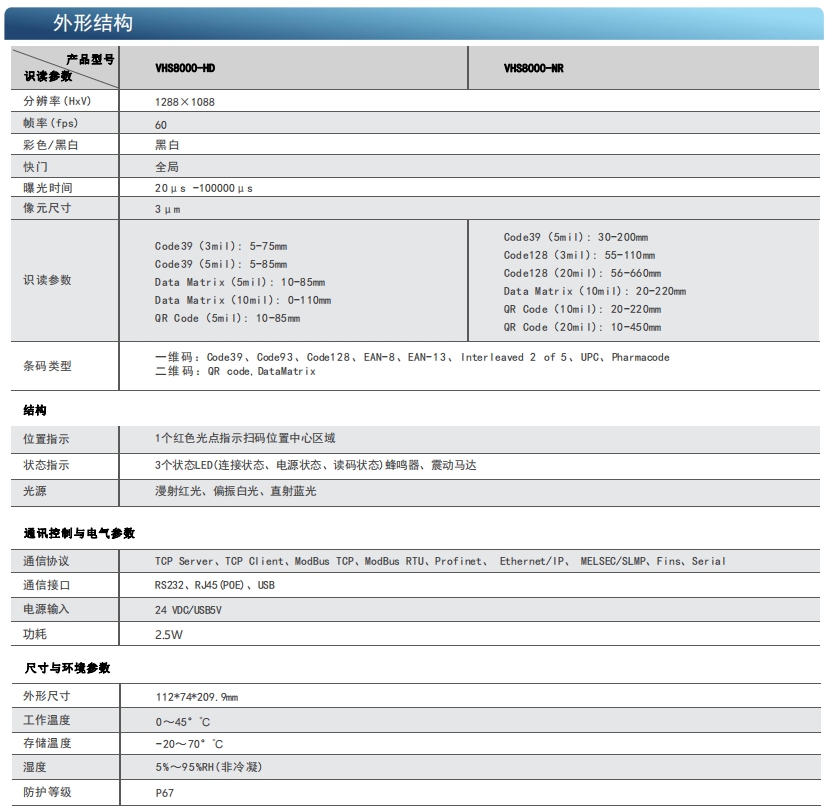The height and width of the screenshot is (812, 827).
Task: Select the 2.5W power value
Action: 169,635
